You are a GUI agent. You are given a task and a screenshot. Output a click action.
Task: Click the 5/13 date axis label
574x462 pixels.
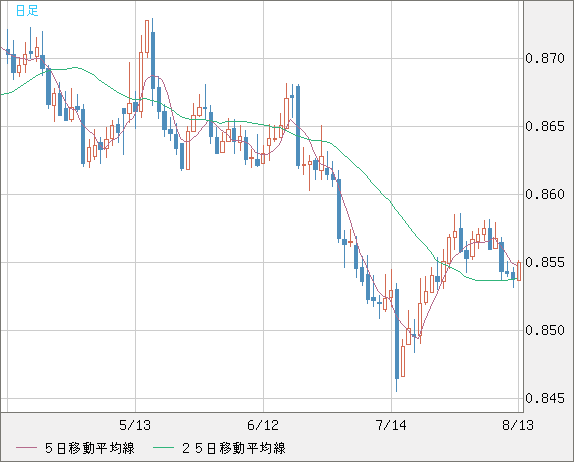(135, 425)
